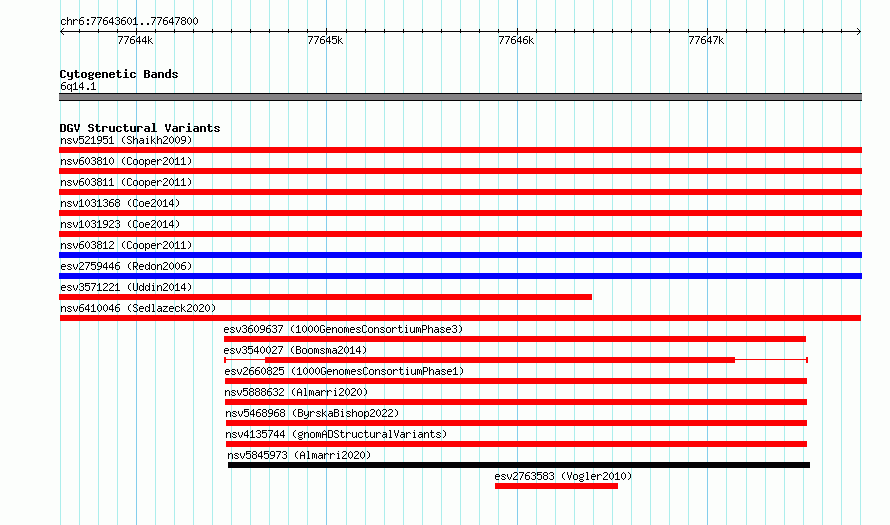Click the gray 6q14.1 cytogenetic band bar
890x525 pixels.
pyautogui.click(x=460, y=97)
